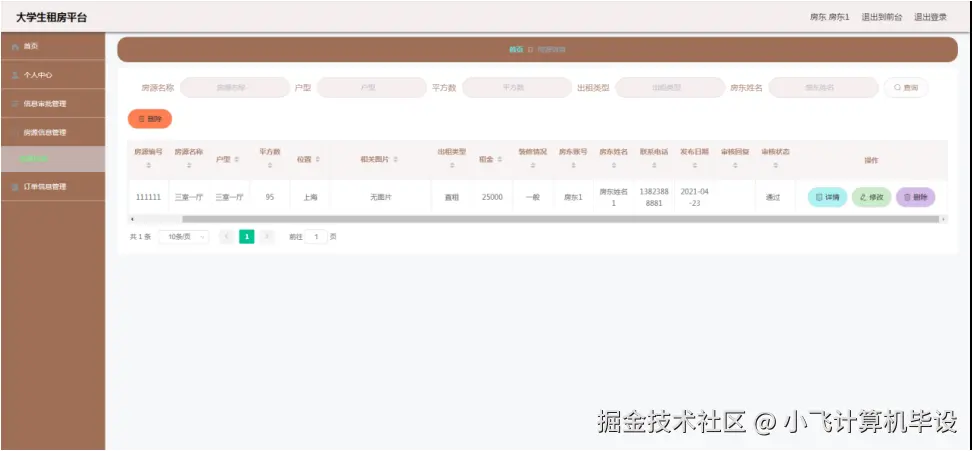The image size is (973, 451).
Task: Click the 操作 column header
Action: click(x=871, y=160)
